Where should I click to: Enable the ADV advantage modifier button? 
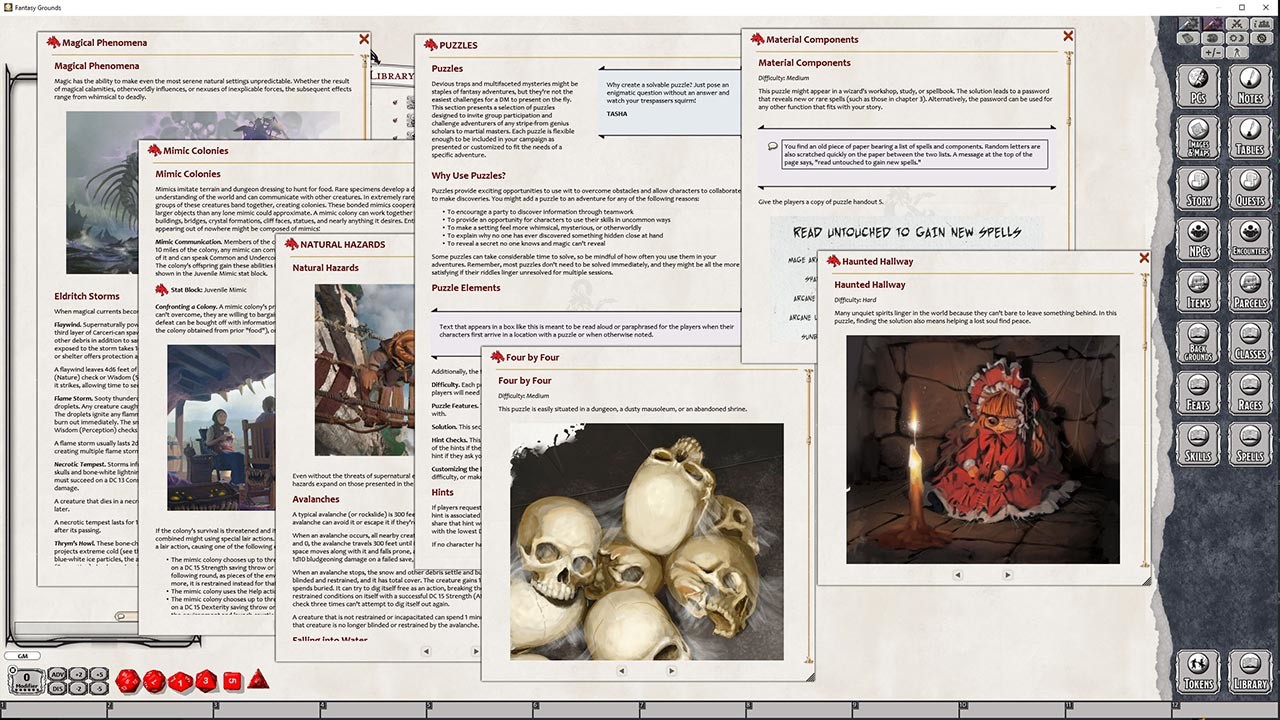coord(58,675)
